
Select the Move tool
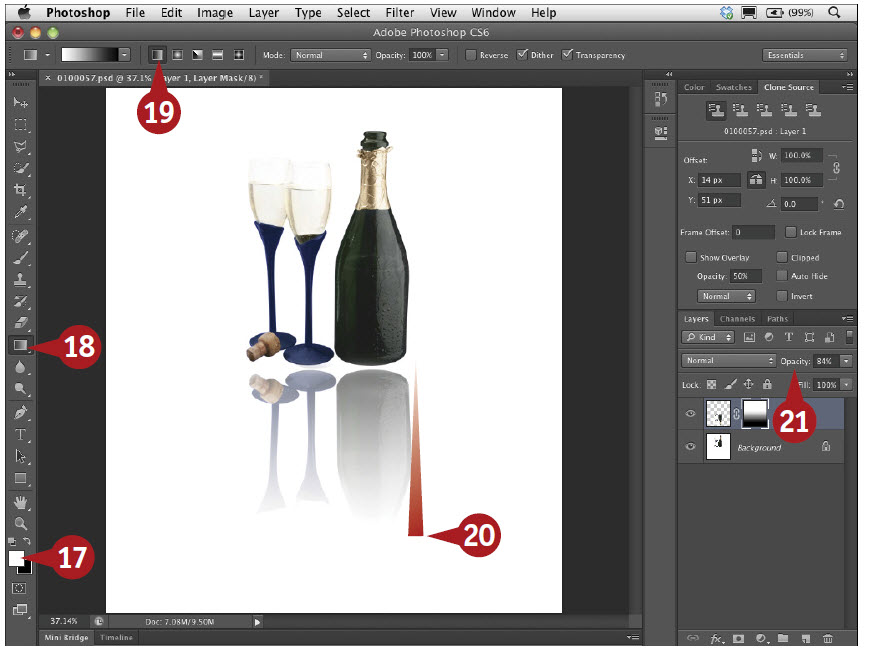pyautogui.click(x=21, y=102)
